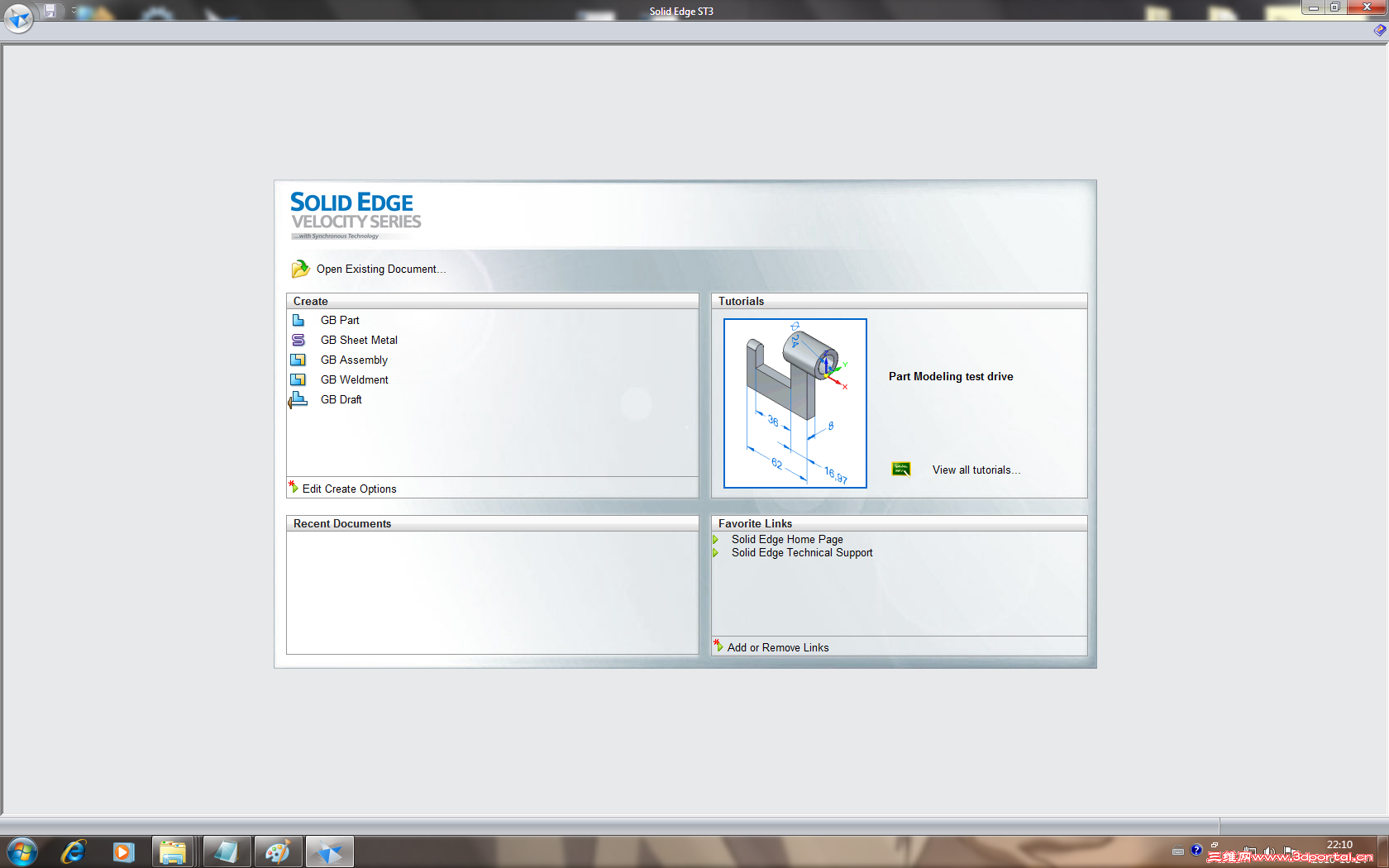The width and height of the screenshot is (1389, 868).
Task: Click the Edit Create Options star icon
Action: pos(294,487)
